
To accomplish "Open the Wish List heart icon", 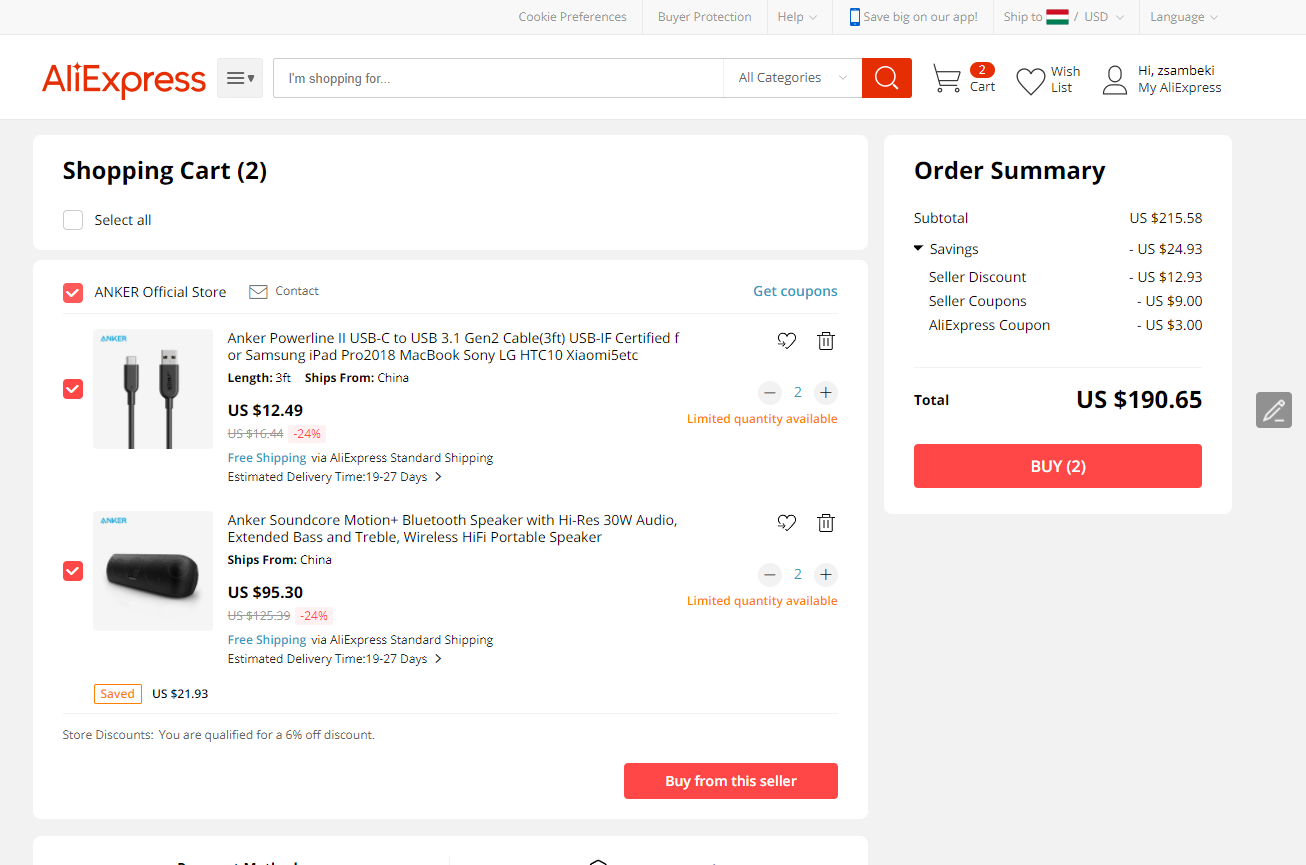I will tap(1030, 81).
